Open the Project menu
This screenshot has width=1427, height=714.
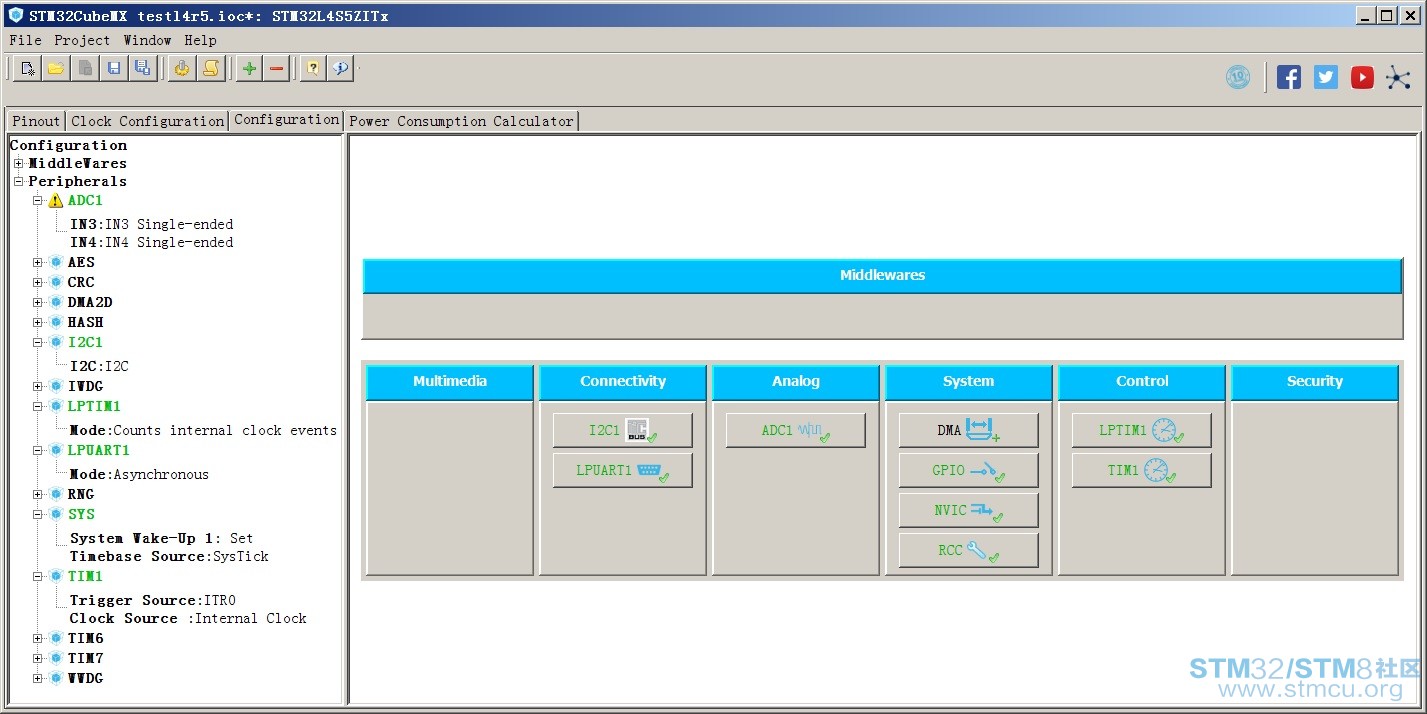82,40
